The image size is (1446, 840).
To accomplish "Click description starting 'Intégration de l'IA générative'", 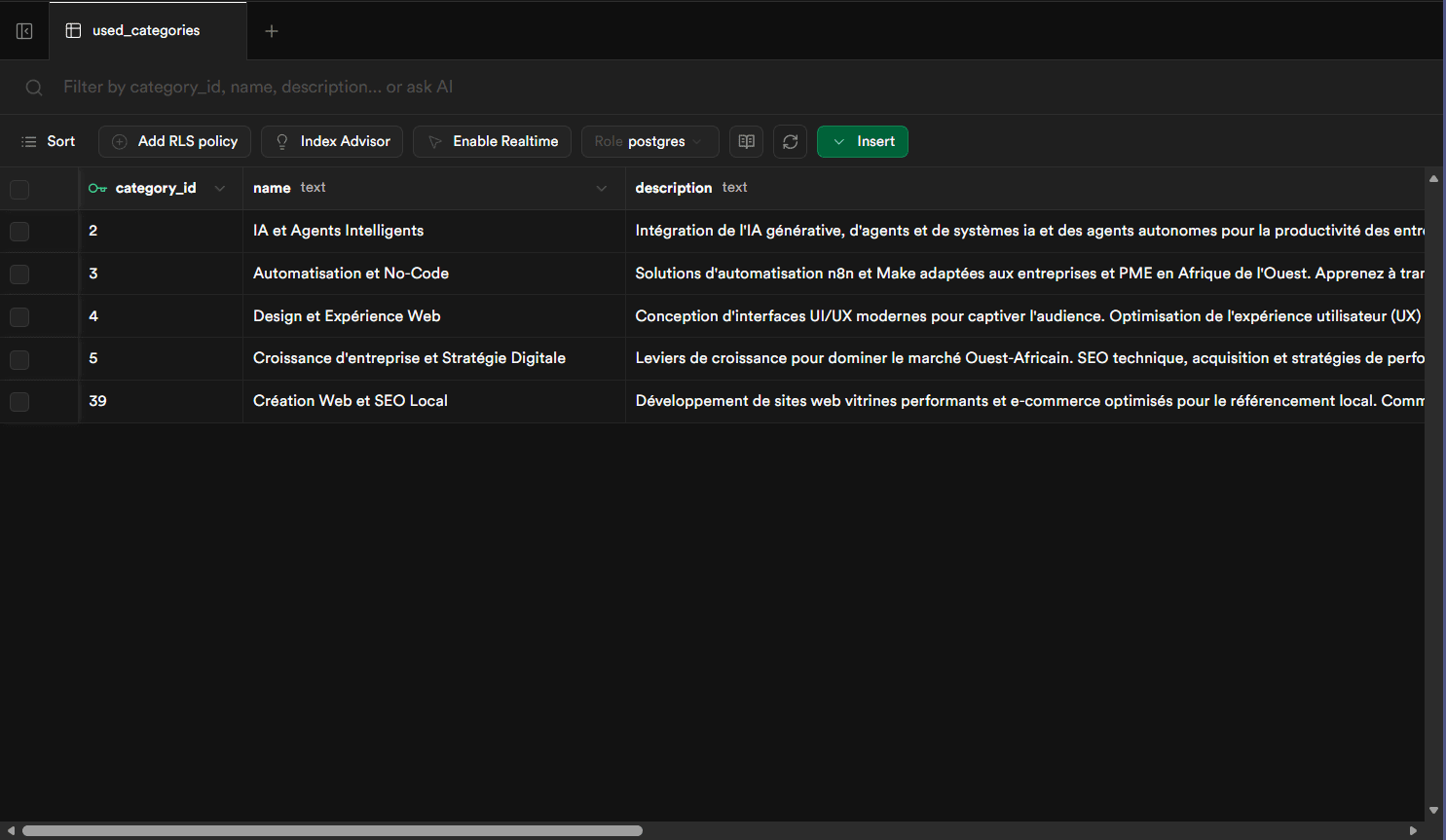I will click(x=1024, y=231).
